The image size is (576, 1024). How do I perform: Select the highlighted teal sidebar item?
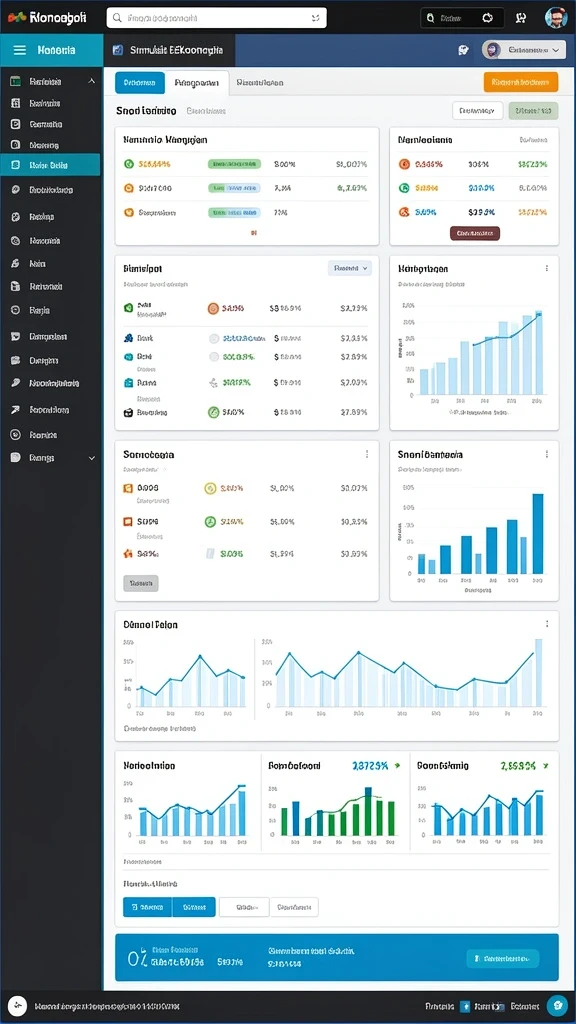tap(50, 165)
